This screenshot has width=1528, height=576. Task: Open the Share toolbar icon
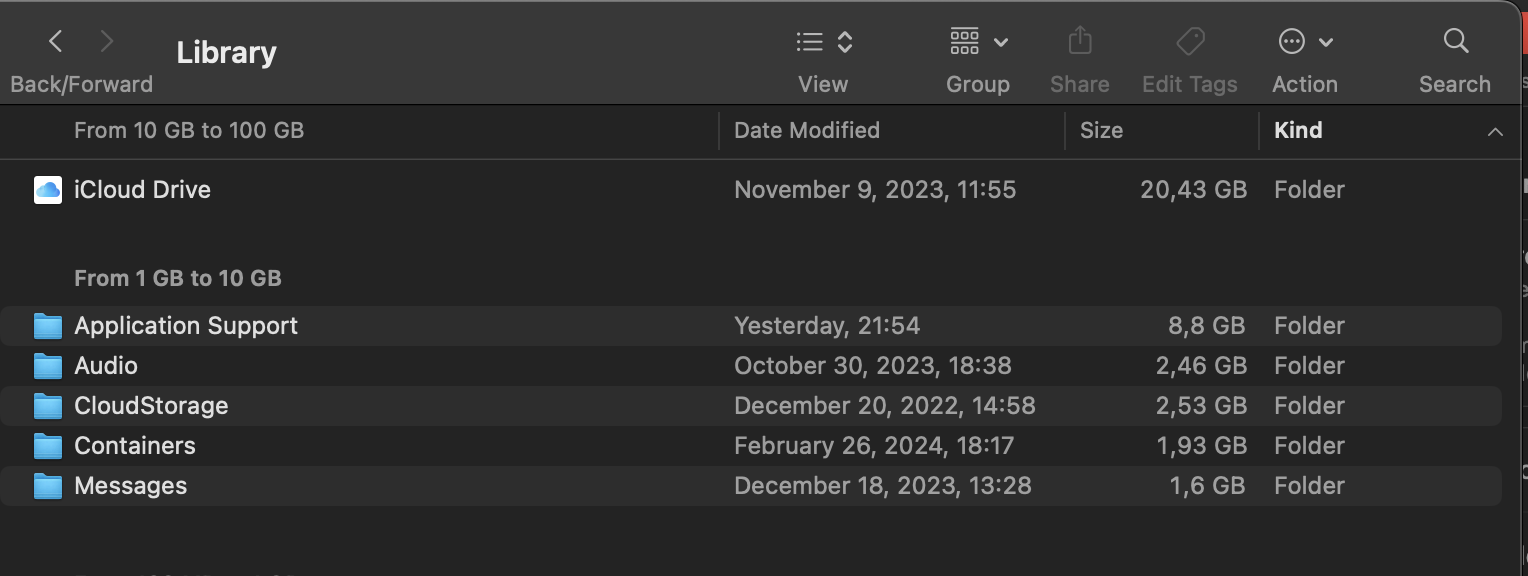(1079, 41)
